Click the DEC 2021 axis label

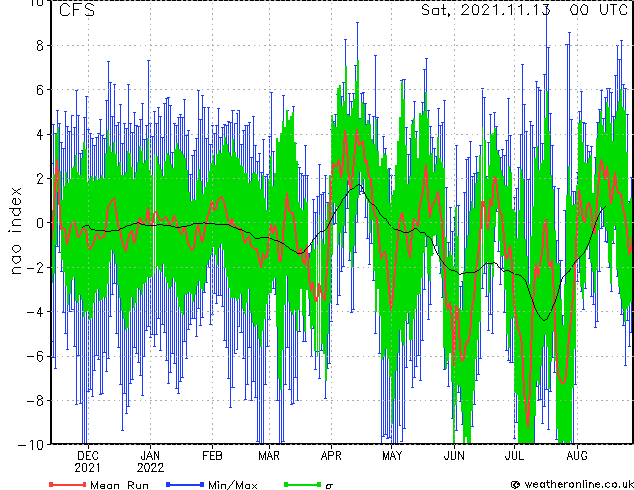coord(87,462)
